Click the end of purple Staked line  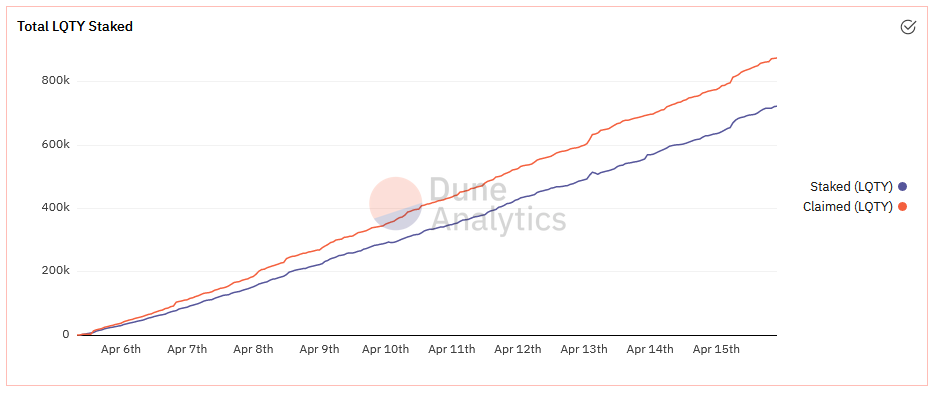(776, 106)
